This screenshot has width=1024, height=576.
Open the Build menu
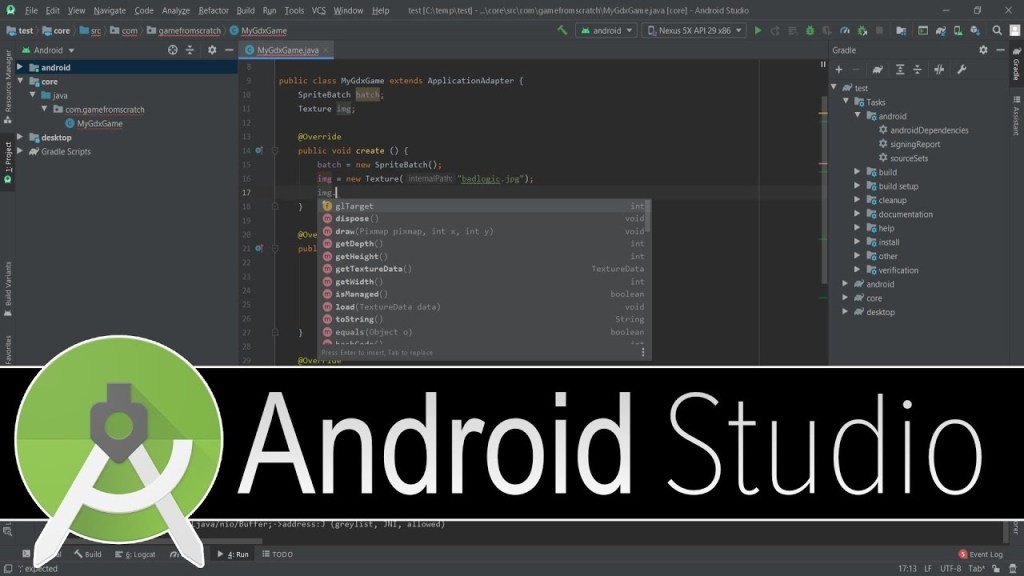pyautogui.click(x=246, y=10)
